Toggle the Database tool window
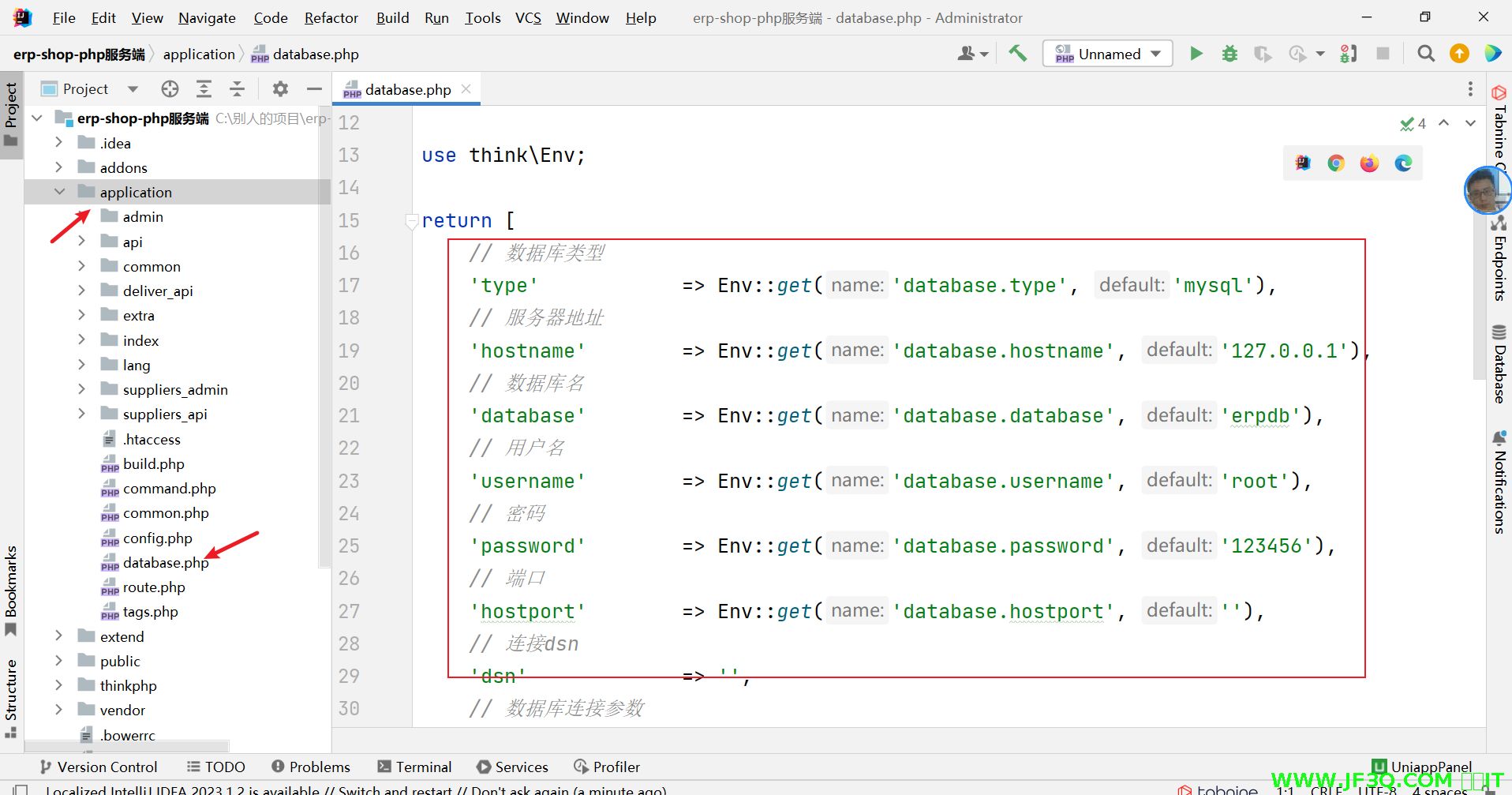The image size is (1512, 795). [x=1499, y=364]
